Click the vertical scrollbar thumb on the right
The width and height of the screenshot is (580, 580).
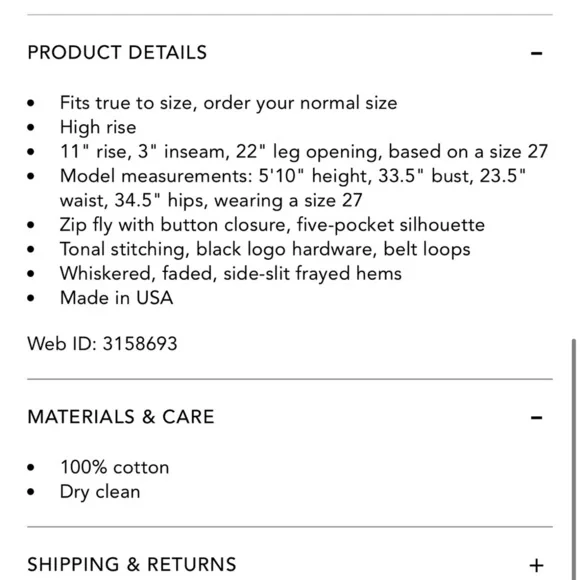[x=573, y=459]
